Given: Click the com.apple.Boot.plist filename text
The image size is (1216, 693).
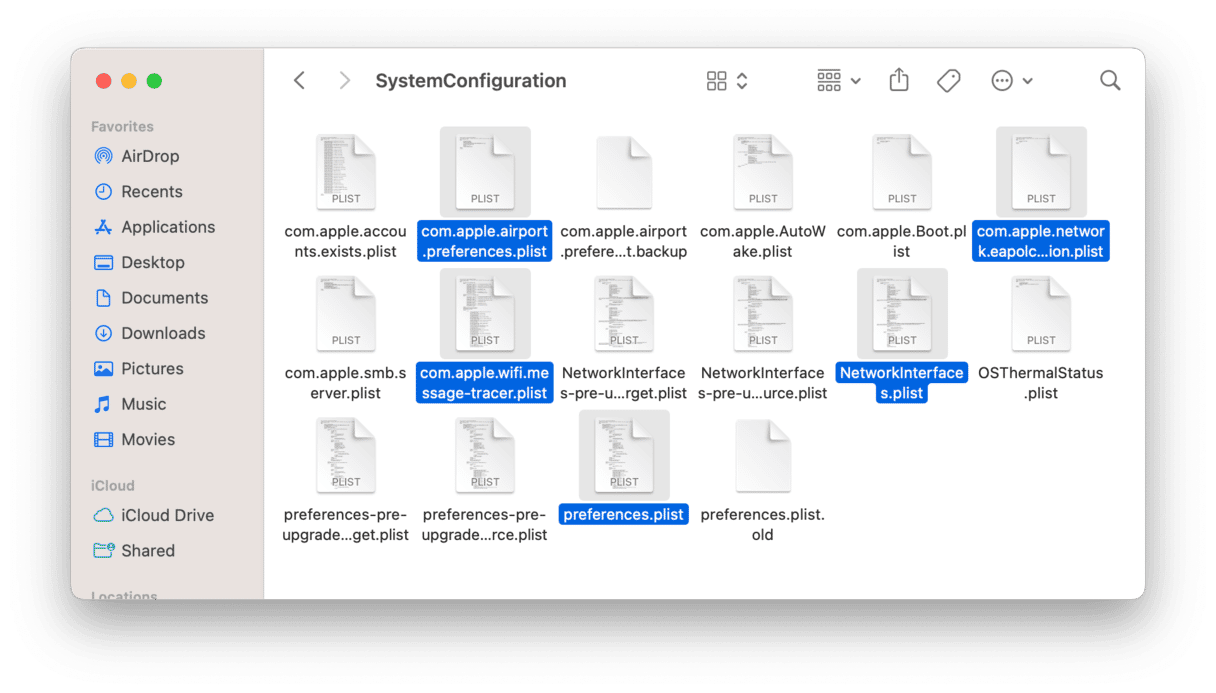Looking at the screenshot, I should coord(902,241).
